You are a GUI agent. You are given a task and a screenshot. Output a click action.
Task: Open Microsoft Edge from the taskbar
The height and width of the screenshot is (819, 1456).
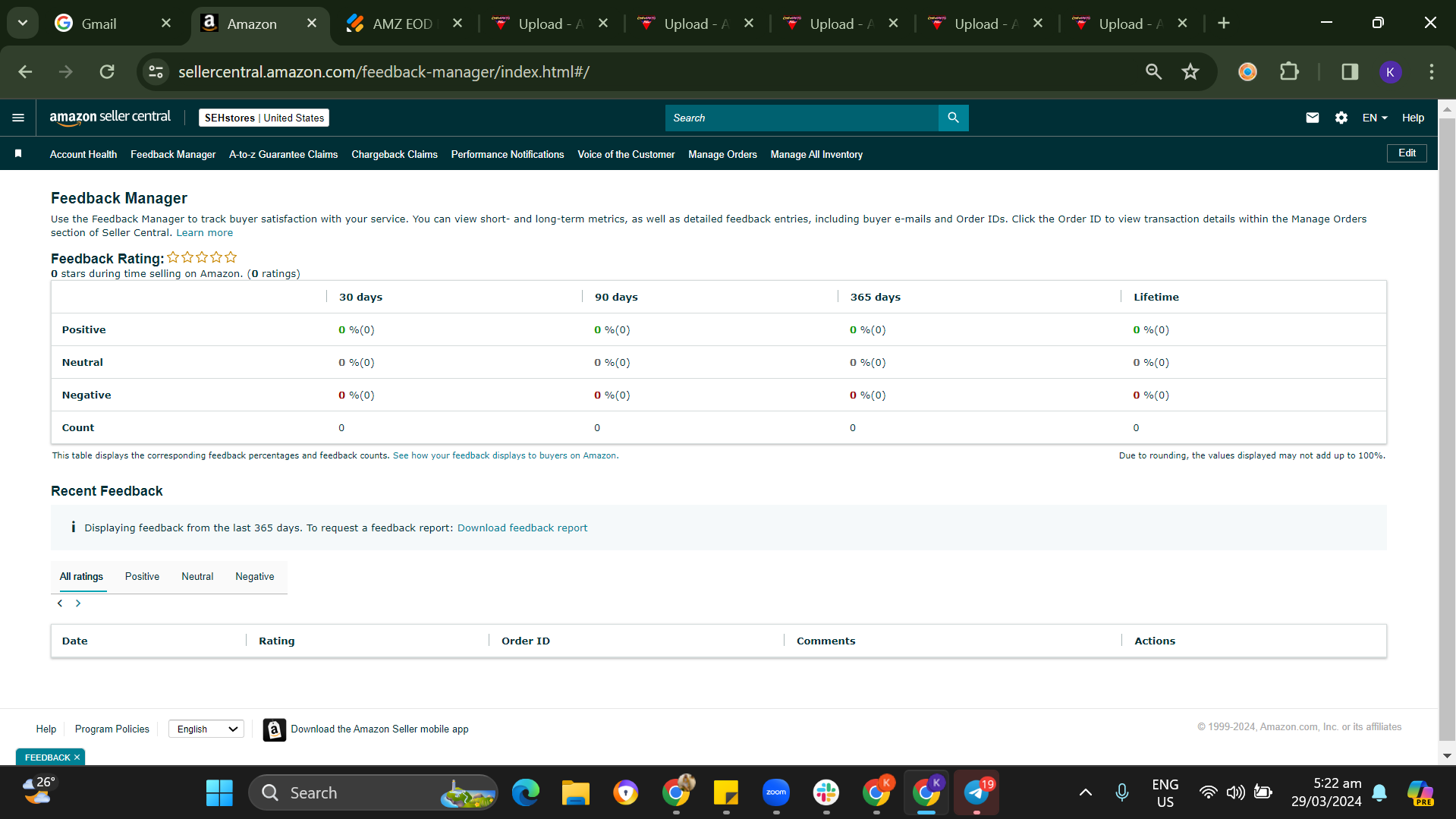[525, 792]
